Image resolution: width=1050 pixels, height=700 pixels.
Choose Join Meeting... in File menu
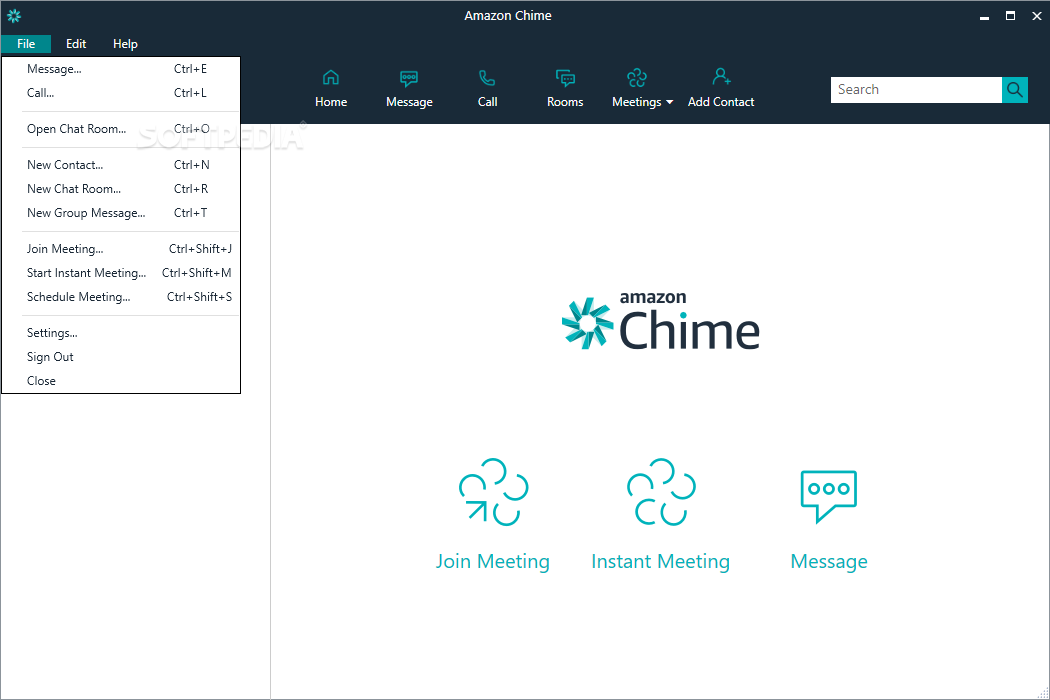(x=121, y=249)
